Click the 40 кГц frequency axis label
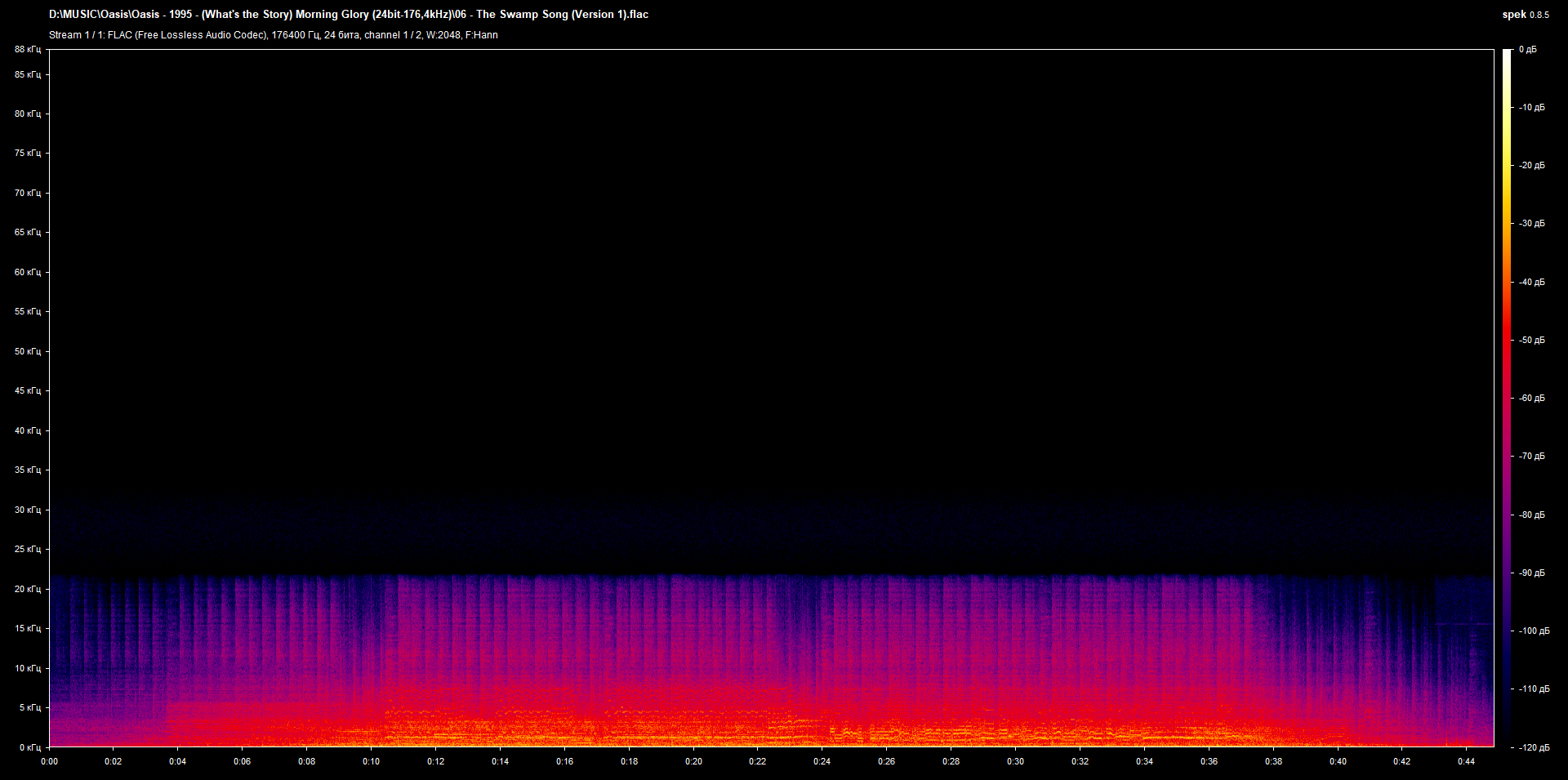Image resolution: width=1568 pixels, height=780 pixels. [x=28, y=431]
